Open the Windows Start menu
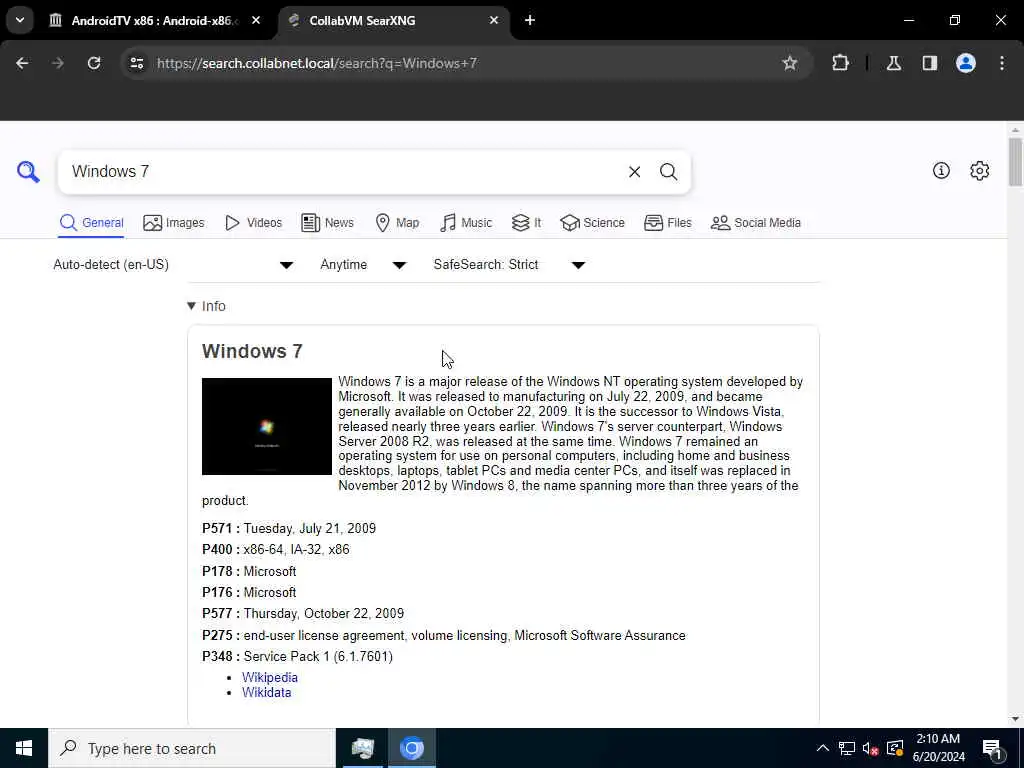Screen dimensions: 1024x768 pyautogui.click(x=24, y=748)
